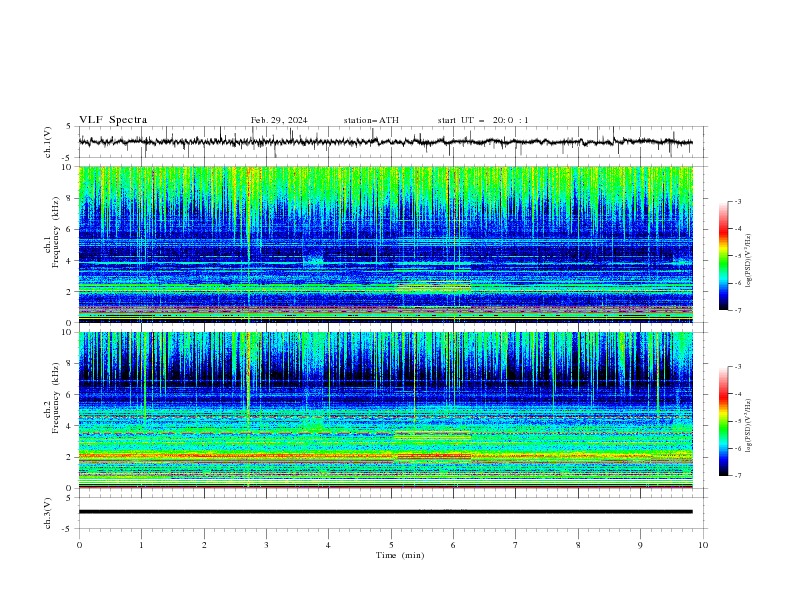Click time axis tick label "8"
This screenshot has width=792, height=612.
pos(578,545)
